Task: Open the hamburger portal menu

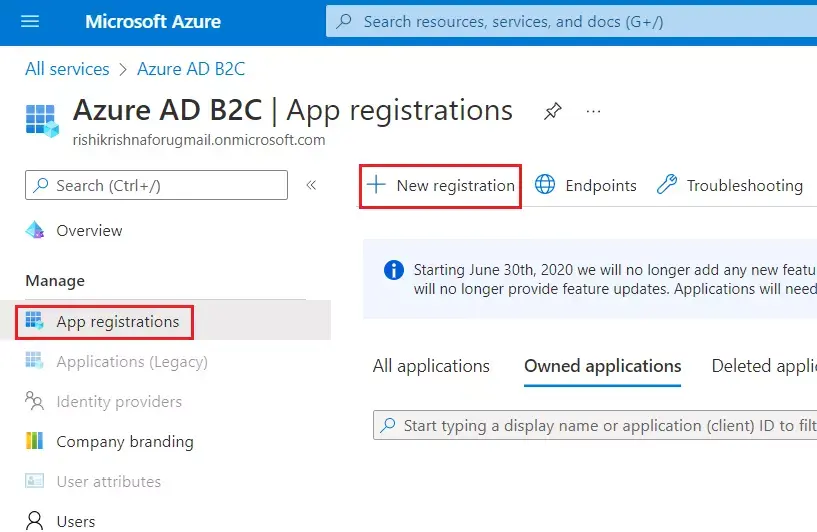Action: tap(30, 21)
